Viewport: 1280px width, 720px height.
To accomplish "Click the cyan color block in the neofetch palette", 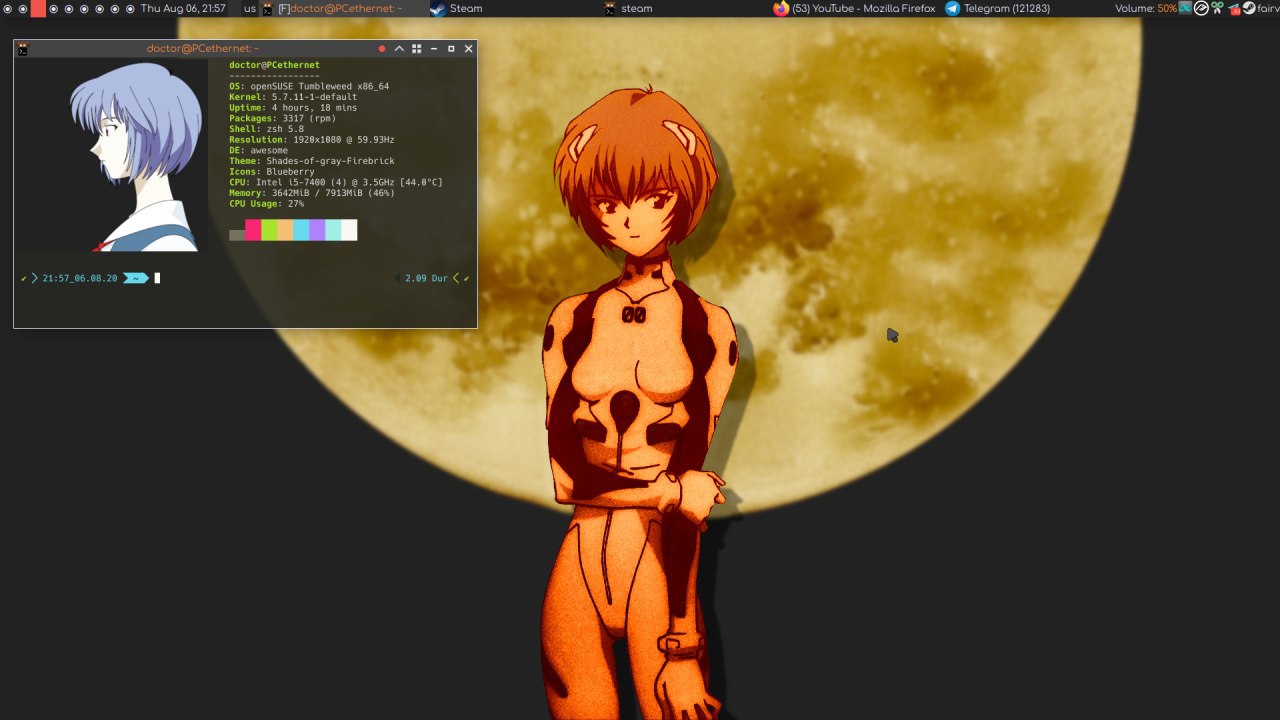I will (x=301, y=230).
